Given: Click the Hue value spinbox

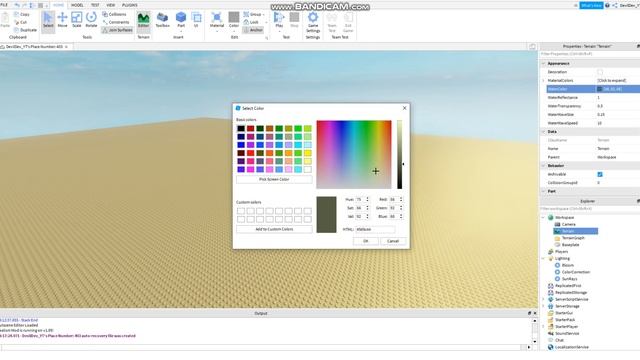Looking at the screenshot, I should [362, 199].
